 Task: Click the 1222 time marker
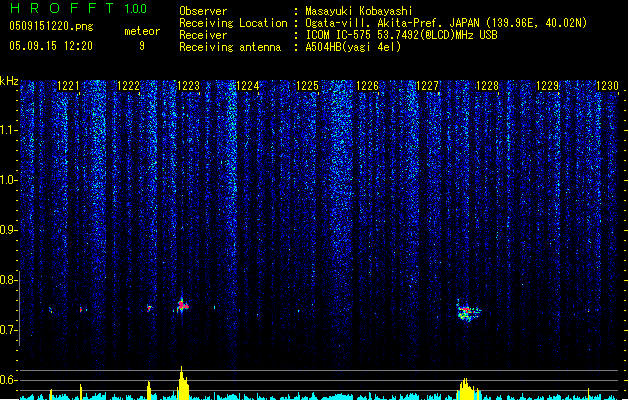point(128,85)
